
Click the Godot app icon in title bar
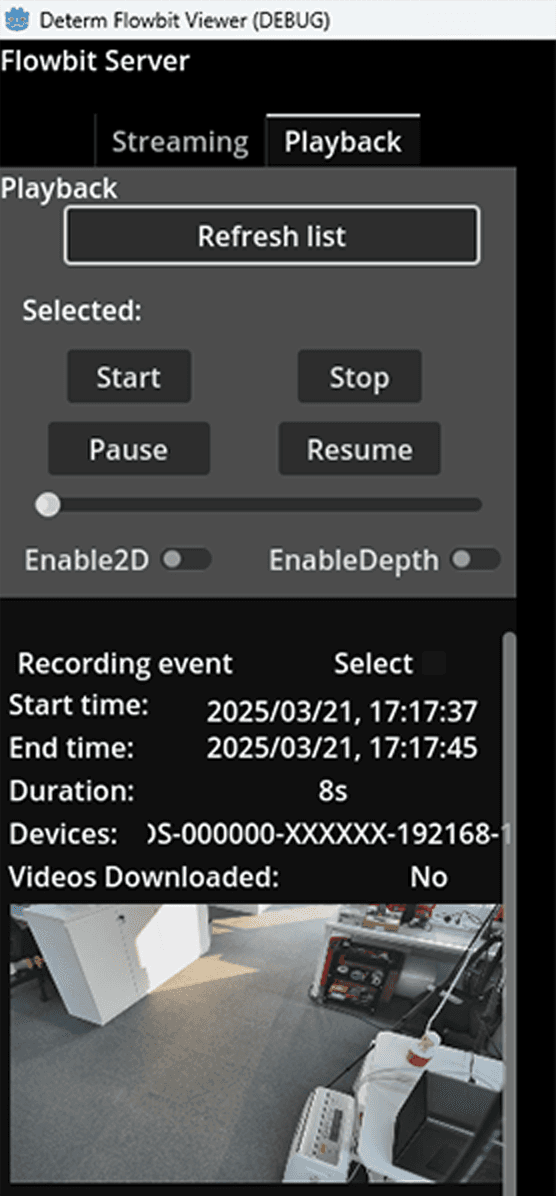17,20
